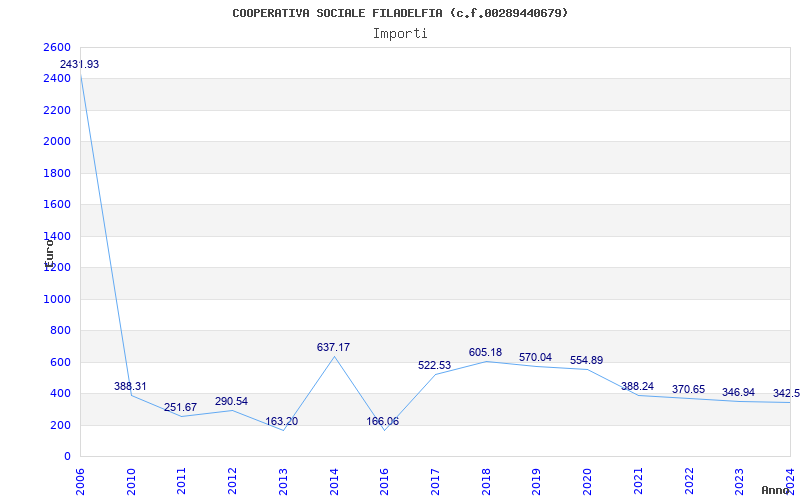Click the 2431.93 data label
Viewport: 800px width, 500px height.
point(80,65)
